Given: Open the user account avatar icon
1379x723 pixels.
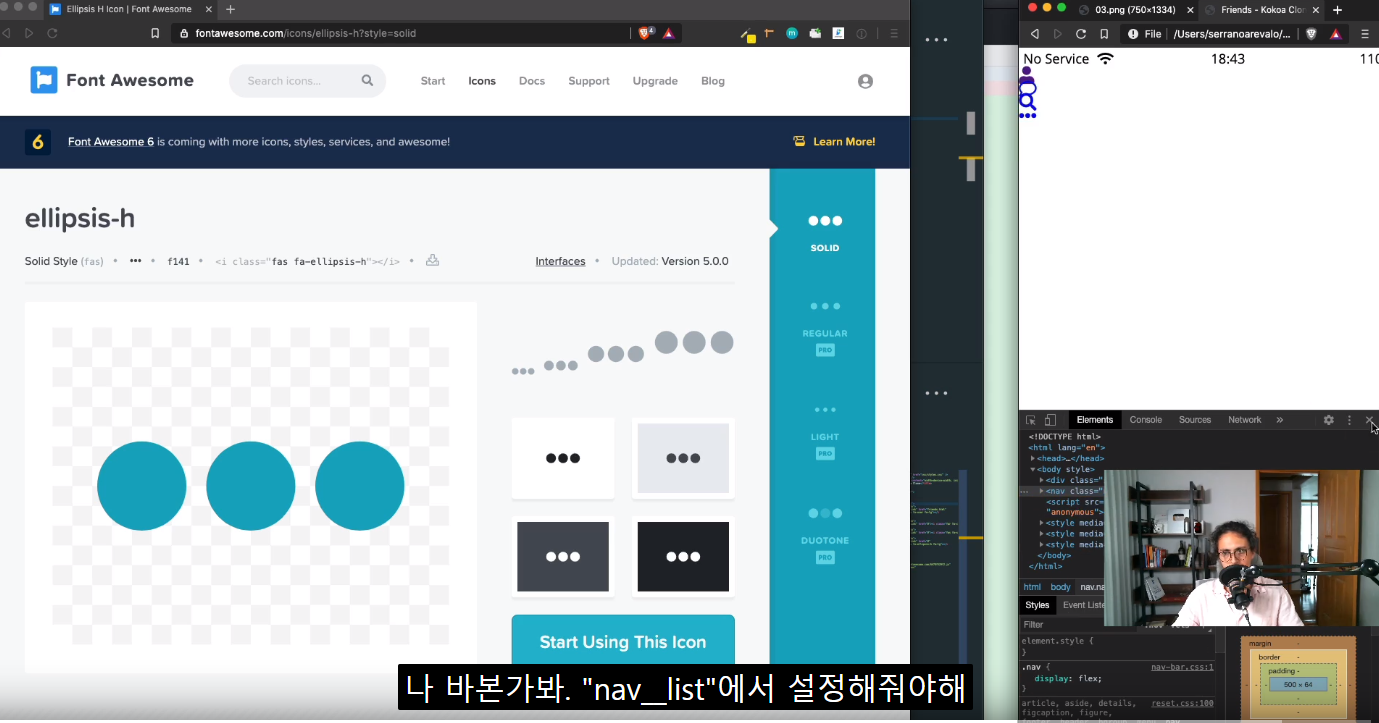Looking at the screenshot, I should [866, 81].
